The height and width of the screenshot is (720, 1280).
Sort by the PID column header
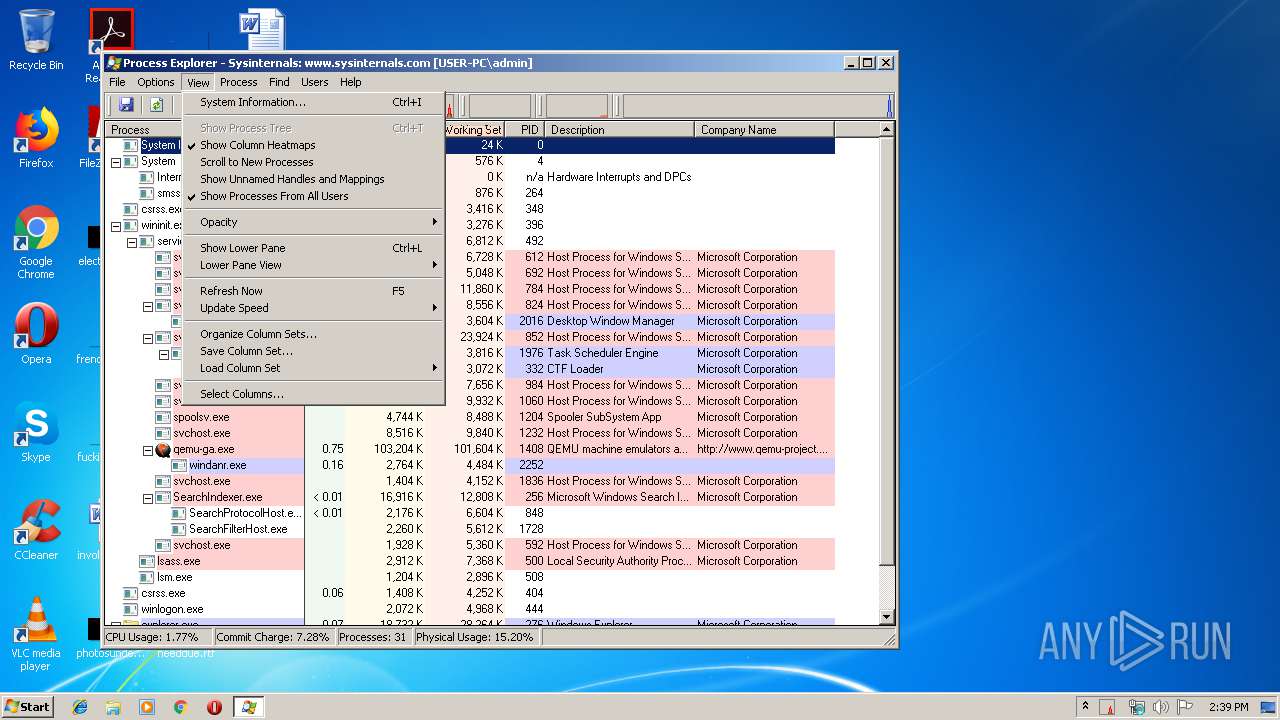point(525,130)
